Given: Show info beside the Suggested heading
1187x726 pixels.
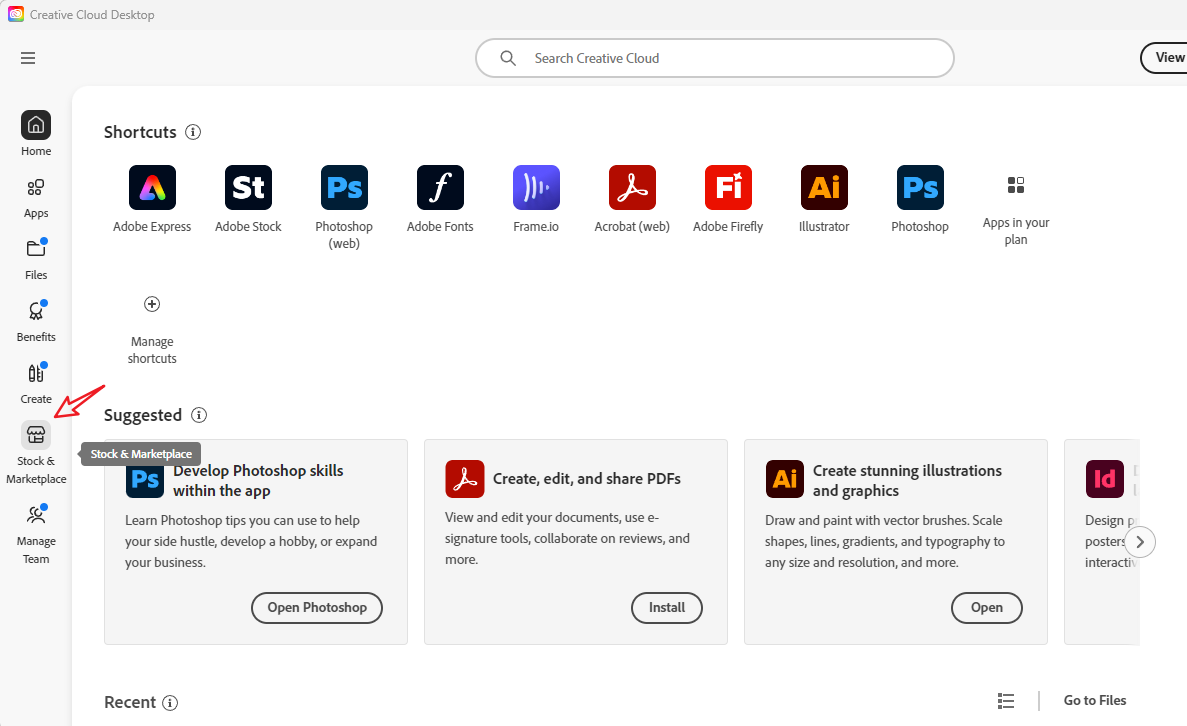Looking at the screenshot, I should point(199,415).
